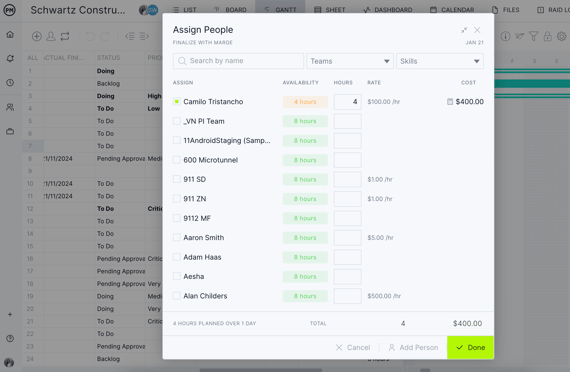Image resolution: width=570 pixels, height=372 pixels.
Task: Collapse the Assign People dialog with shrink icon
Action: (464, 30)
